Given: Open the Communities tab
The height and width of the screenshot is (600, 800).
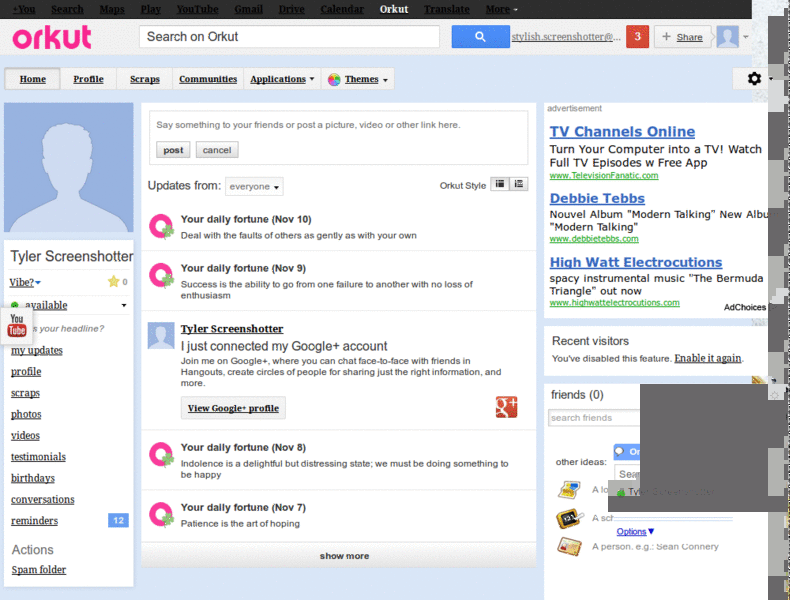Looking at the screenshot, I should 208,79.
